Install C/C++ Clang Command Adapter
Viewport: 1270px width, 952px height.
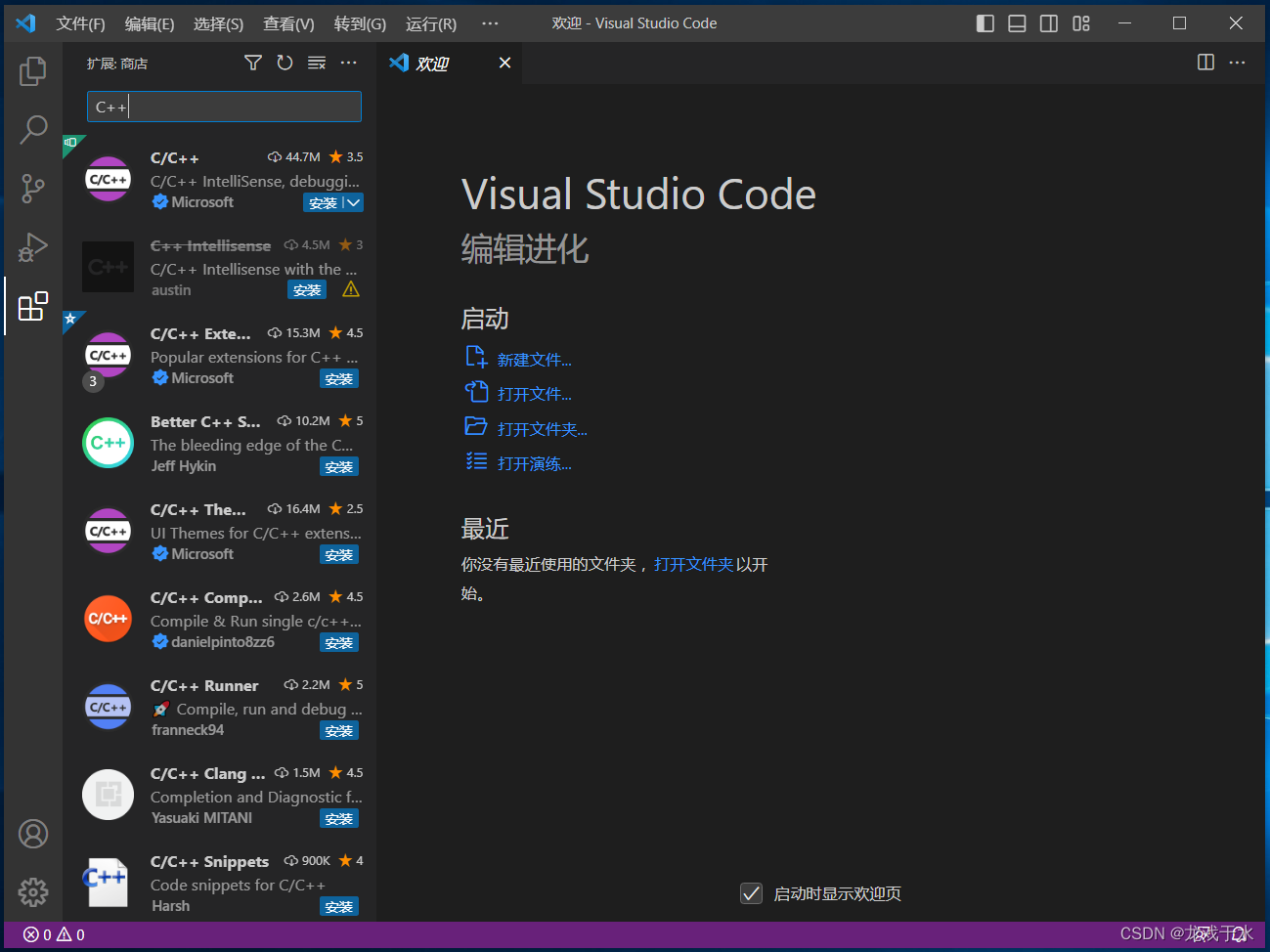pyautogui.click(x=339, y=818)
